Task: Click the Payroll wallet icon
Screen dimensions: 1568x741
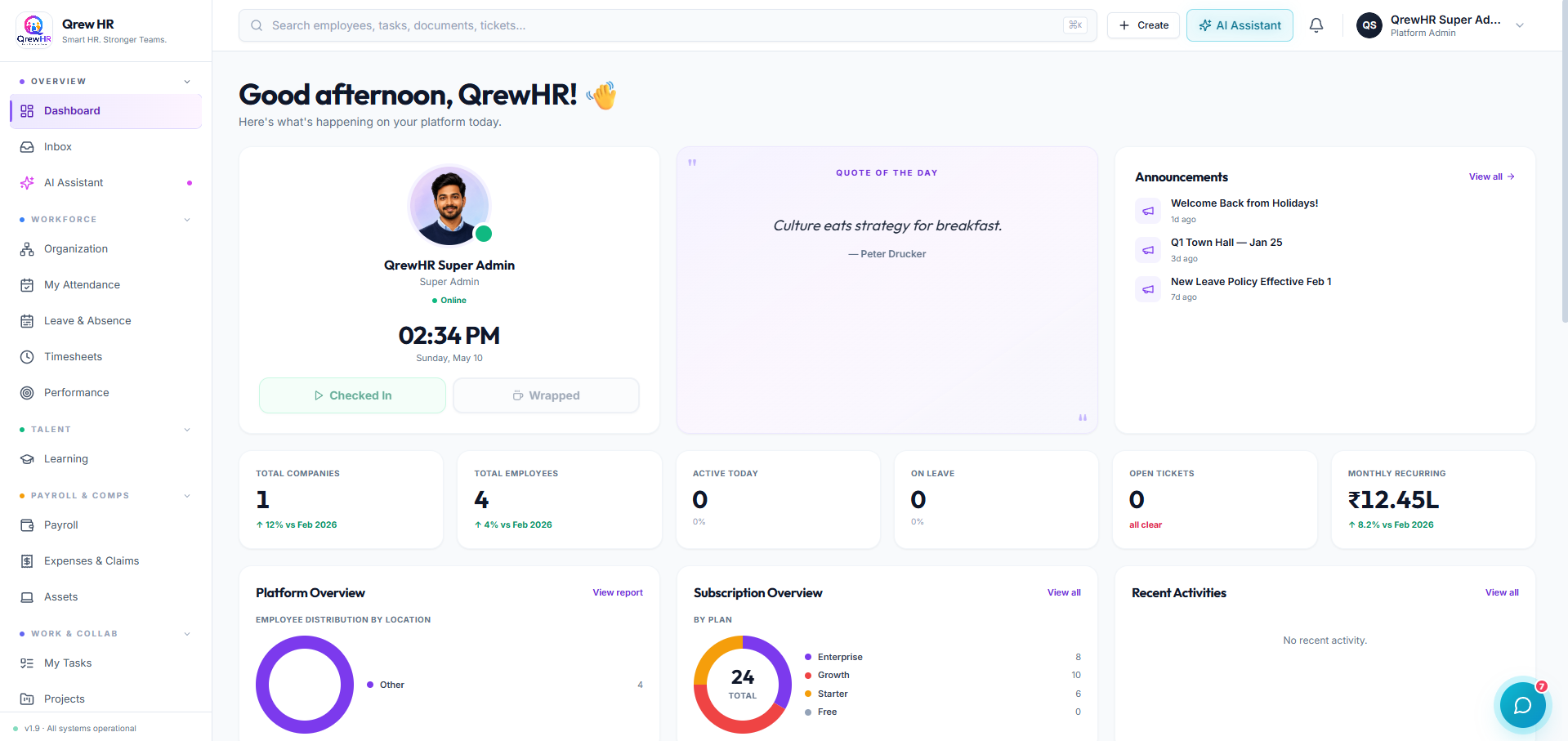Action: pos(27,525)
